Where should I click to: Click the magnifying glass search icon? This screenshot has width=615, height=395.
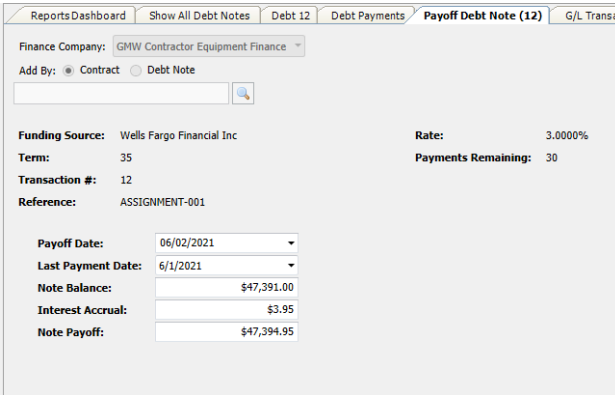pyautogui.click(x=243, y=93)
